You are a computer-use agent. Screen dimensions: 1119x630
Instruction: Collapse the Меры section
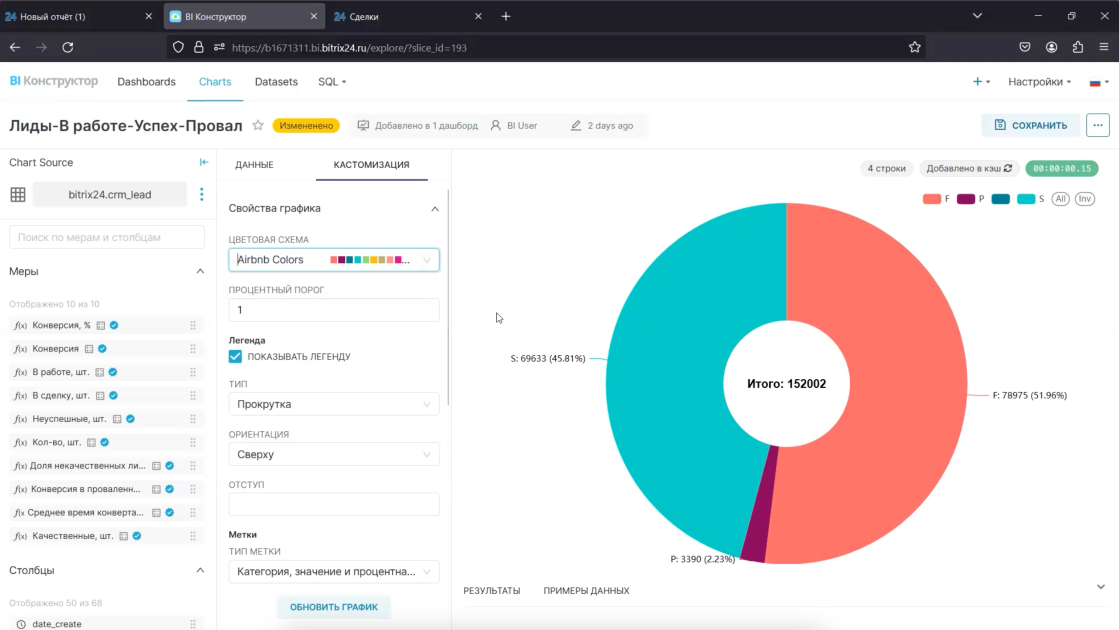pyautogui.click(x=200, y=271)
